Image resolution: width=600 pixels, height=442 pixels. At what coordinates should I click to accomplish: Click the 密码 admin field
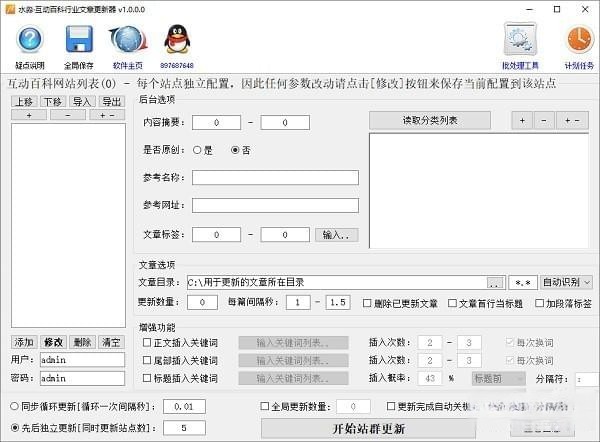tap(82, 378)
